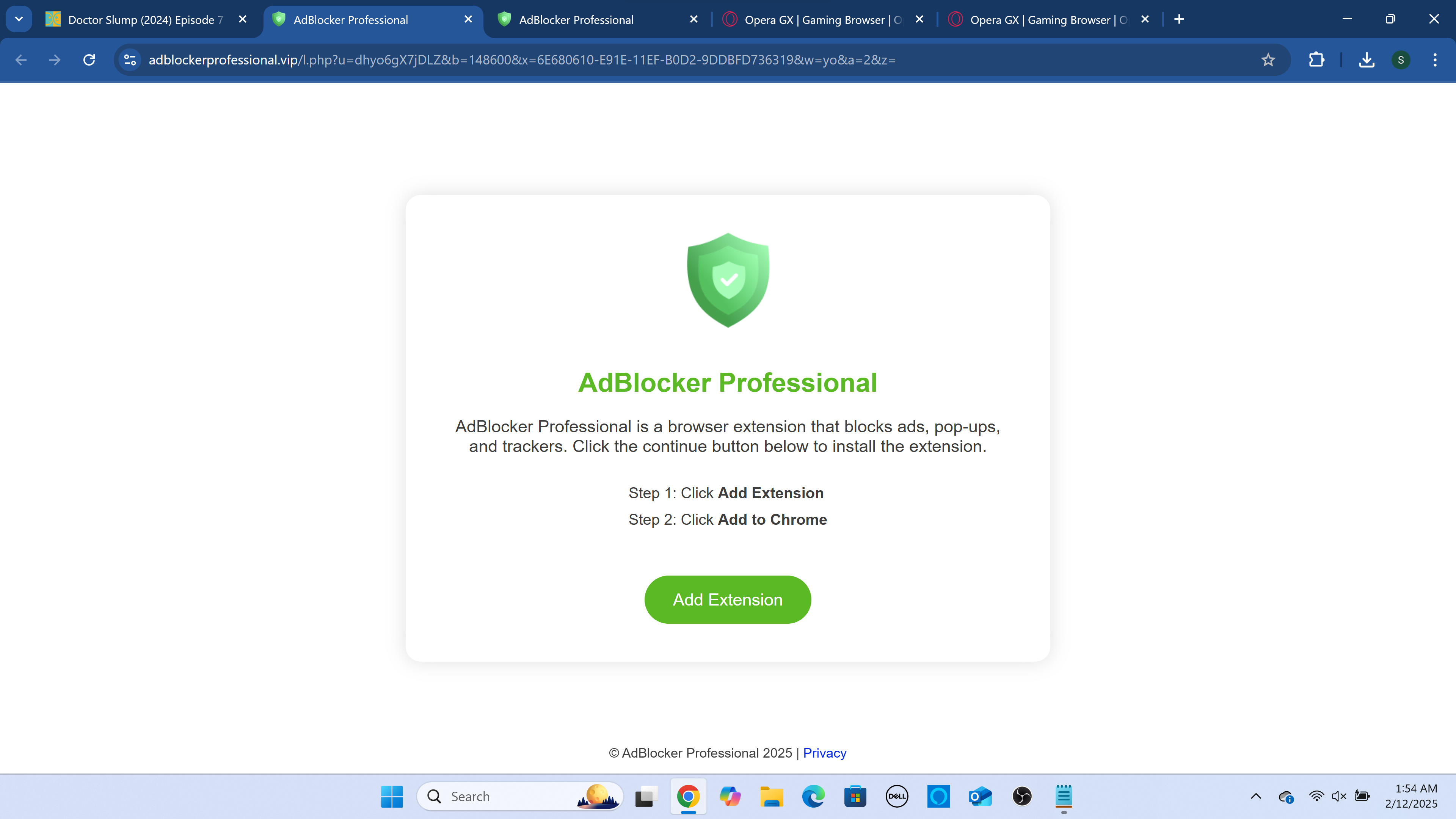This screenshot has width=1456, height=819.
Task: Open File Explorer from taskbar
Action: click(x=772, y=796)
